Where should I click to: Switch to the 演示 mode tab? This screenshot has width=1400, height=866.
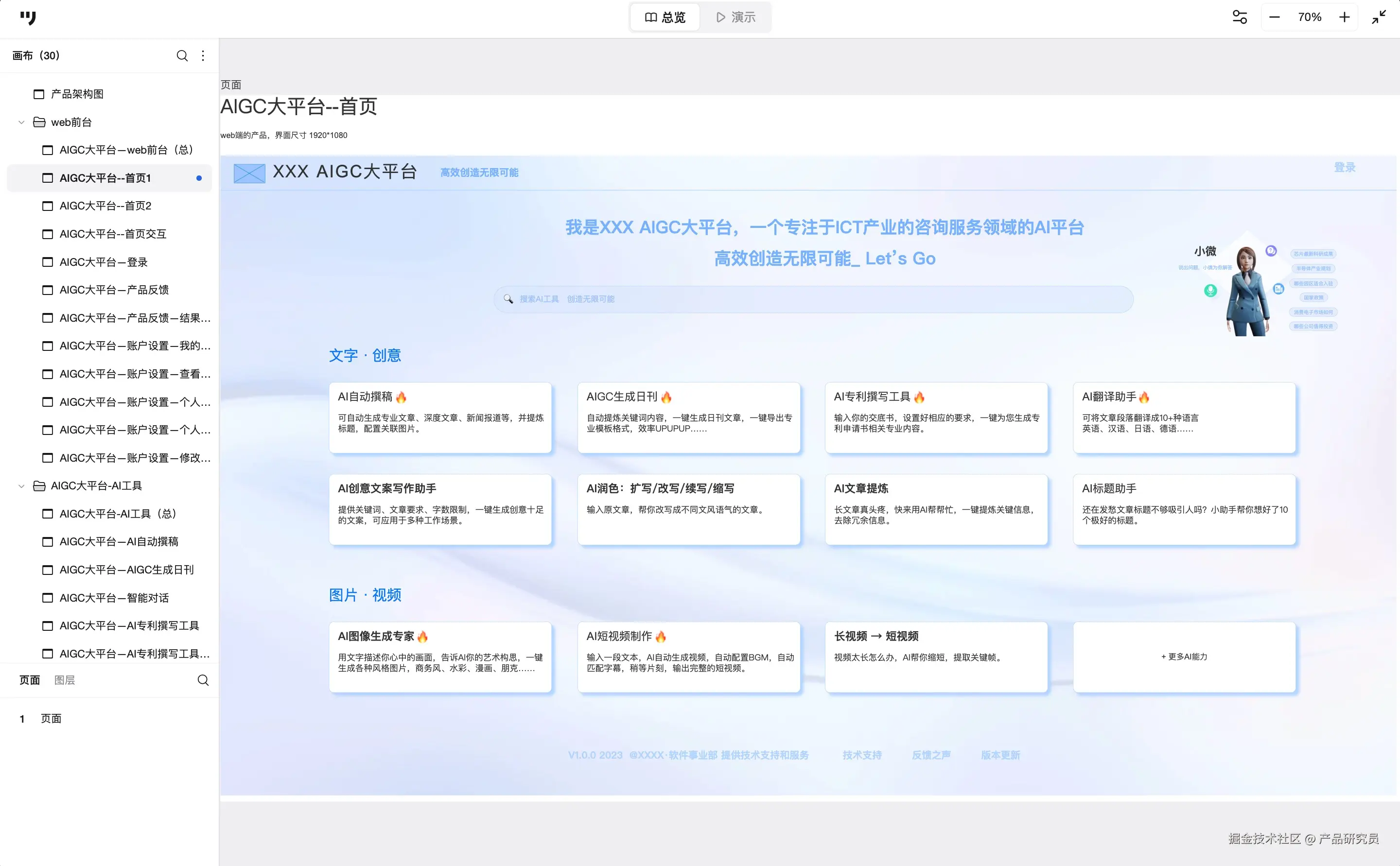tap(735, 17)
